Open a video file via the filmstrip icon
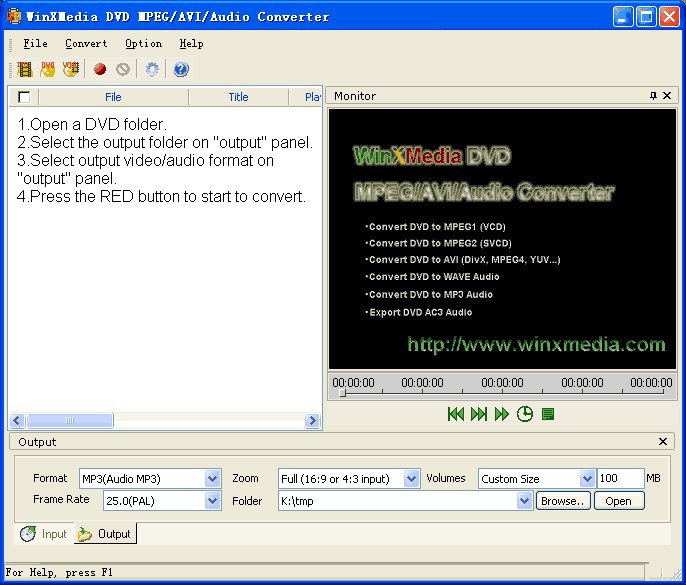Image resolution: width=686 pixels, height=585 pixels. pyautogui.click(x=24, y=69)
